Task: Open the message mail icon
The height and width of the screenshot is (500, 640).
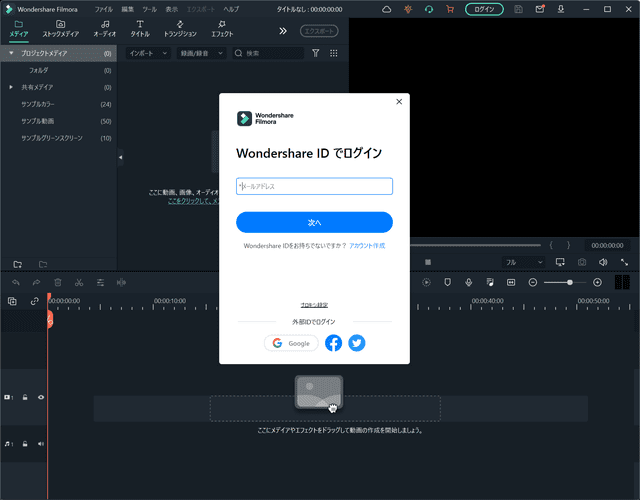Action: (540, 9)
